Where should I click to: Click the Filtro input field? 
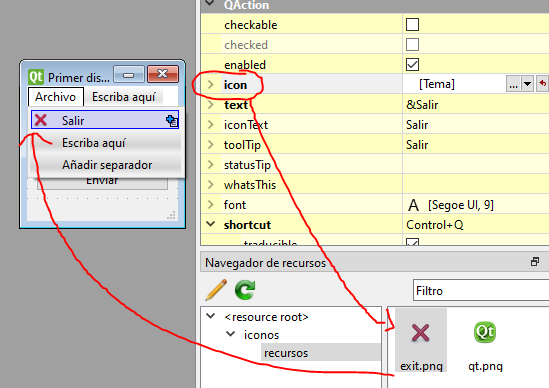pyautogui.click(x=481, y=290)
